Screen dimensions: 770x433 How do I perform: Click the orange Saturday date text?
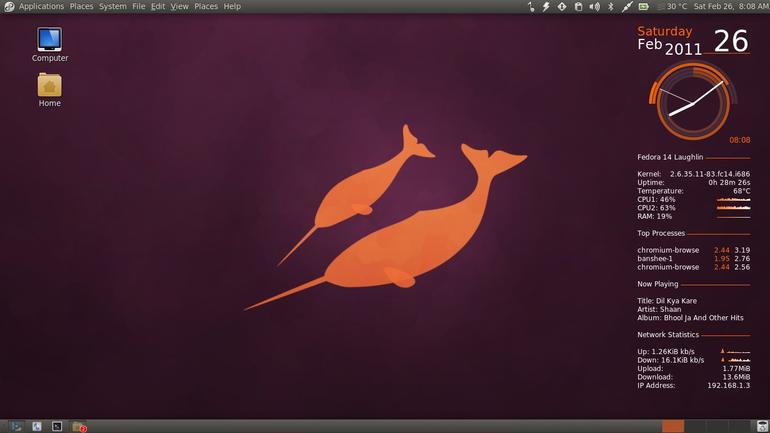(664, 31)
